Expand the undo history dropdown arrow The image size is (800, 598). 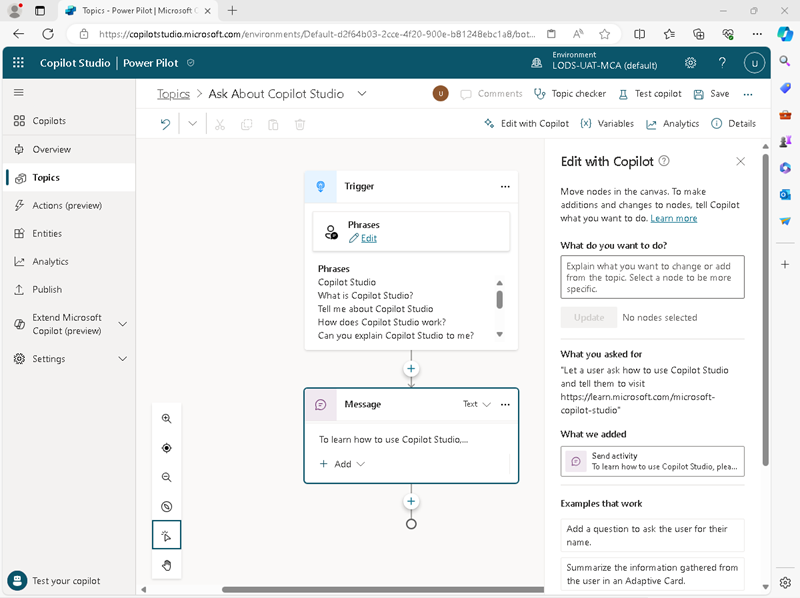coord(192,124)
